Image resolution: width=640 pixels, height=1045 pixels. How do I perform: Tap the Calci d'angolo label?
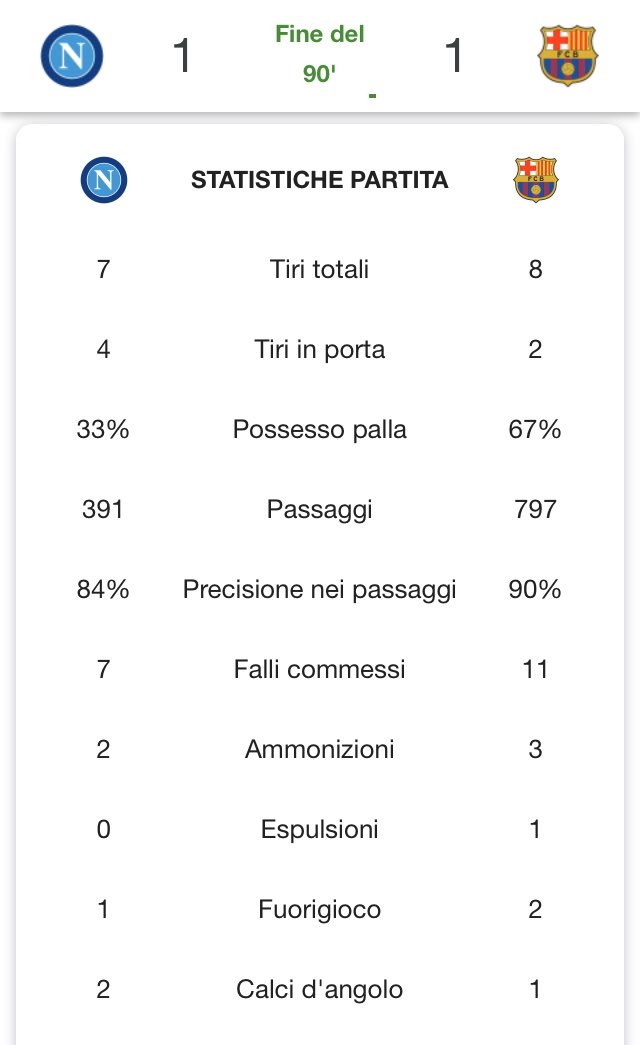click(320, 990)
